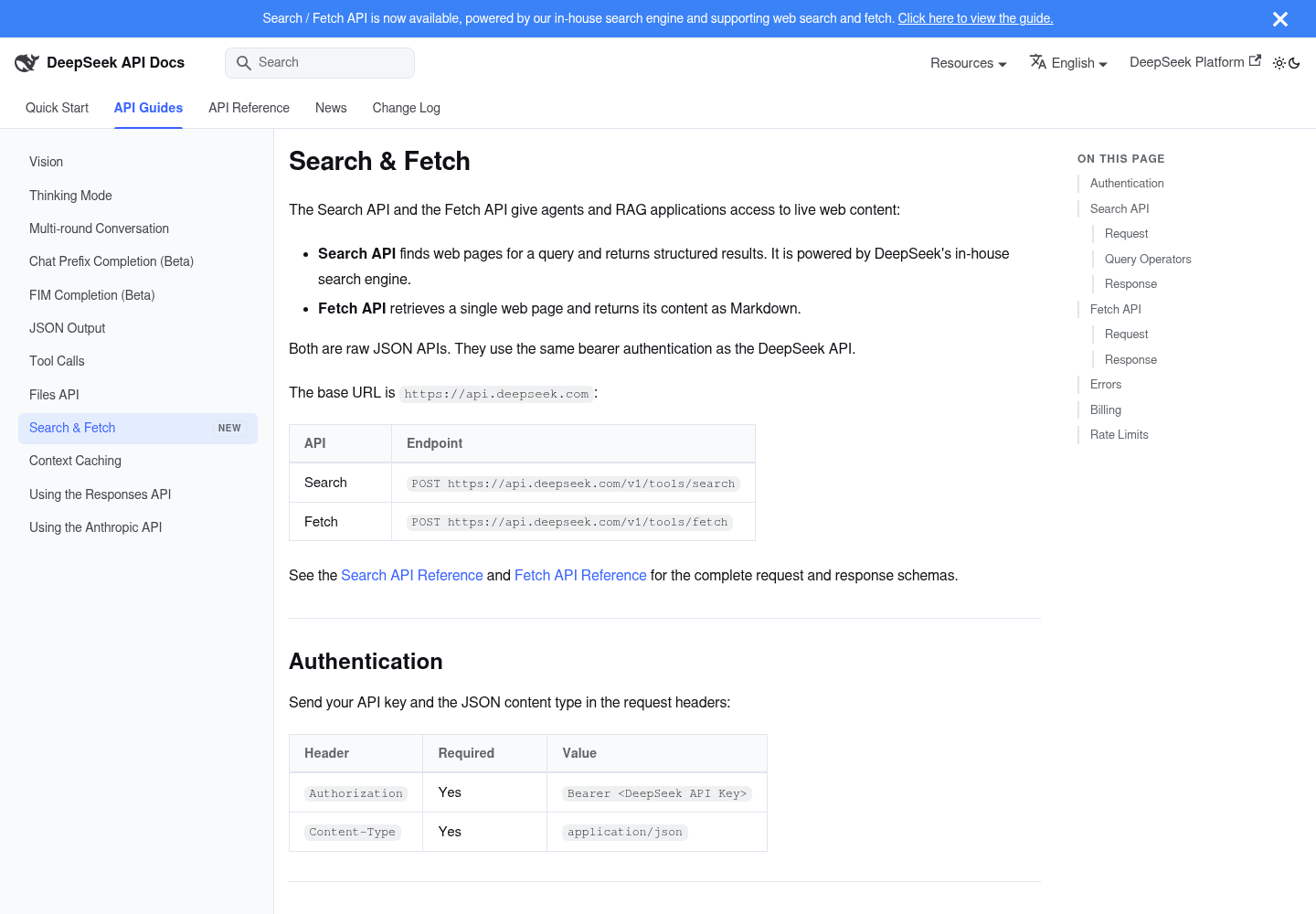1316x914 pixels.
Task: Open Tool Calls in the sidebar
Action: pos(138,361)
